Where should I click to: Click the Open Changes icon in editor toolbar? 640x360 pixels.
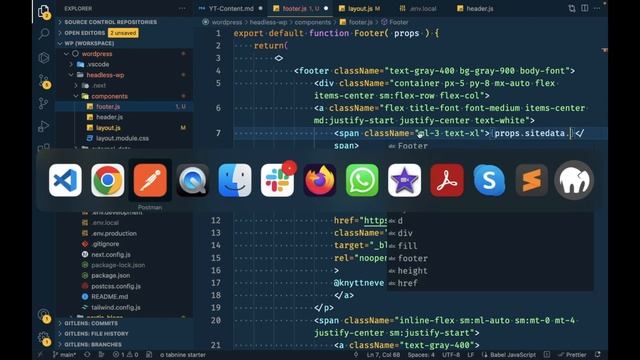tap(571, 8)
